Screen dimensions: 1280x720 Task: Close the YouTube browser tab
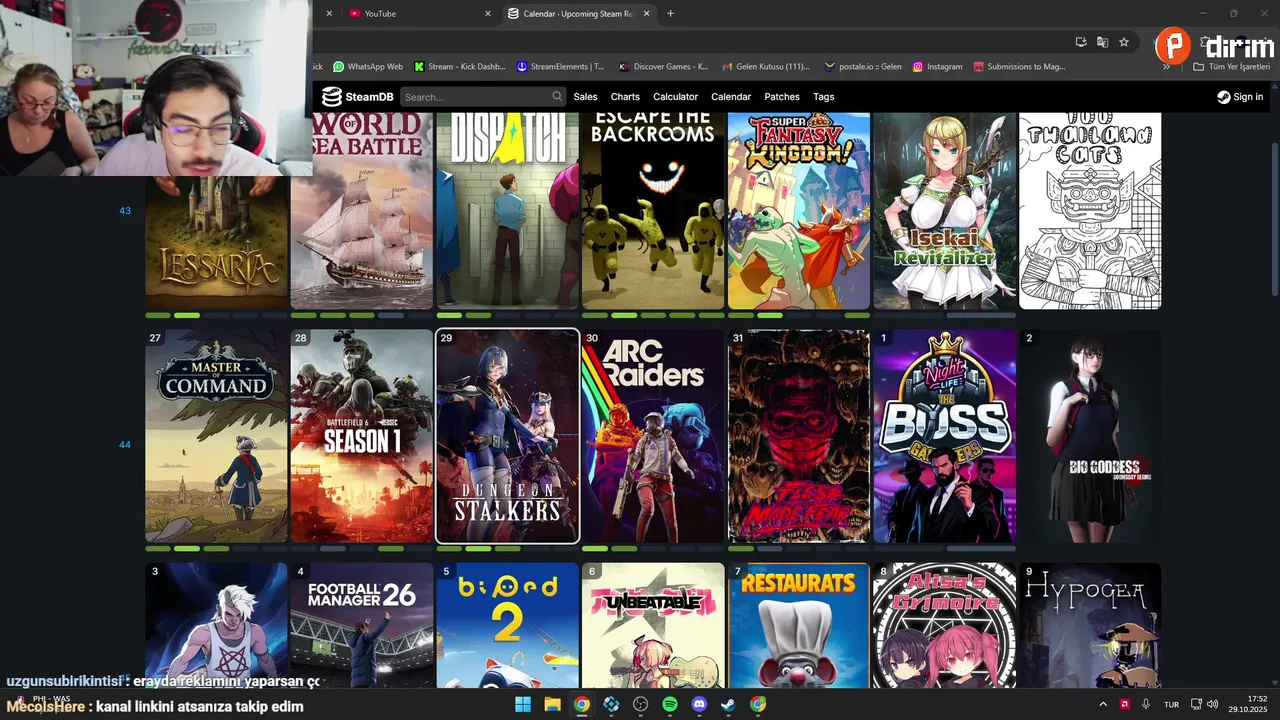(x=488, y=14)
